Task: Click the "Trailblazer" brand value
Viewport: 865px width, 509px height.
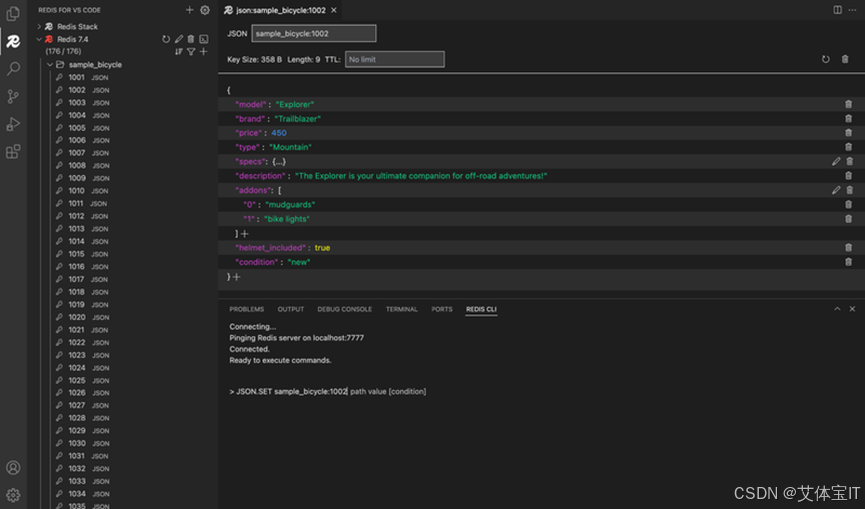Action: click(x=297, y=119)
